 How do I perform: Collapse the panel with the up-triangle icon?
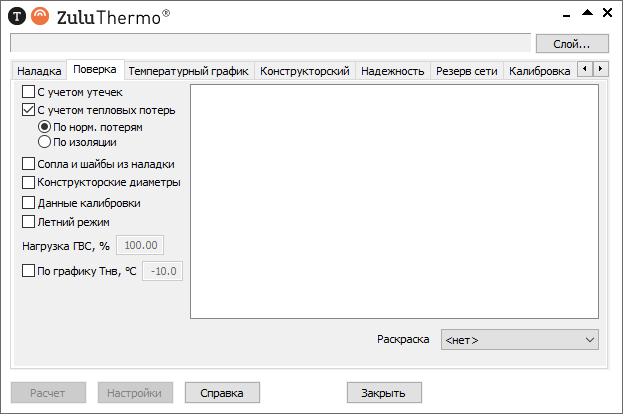588,12
